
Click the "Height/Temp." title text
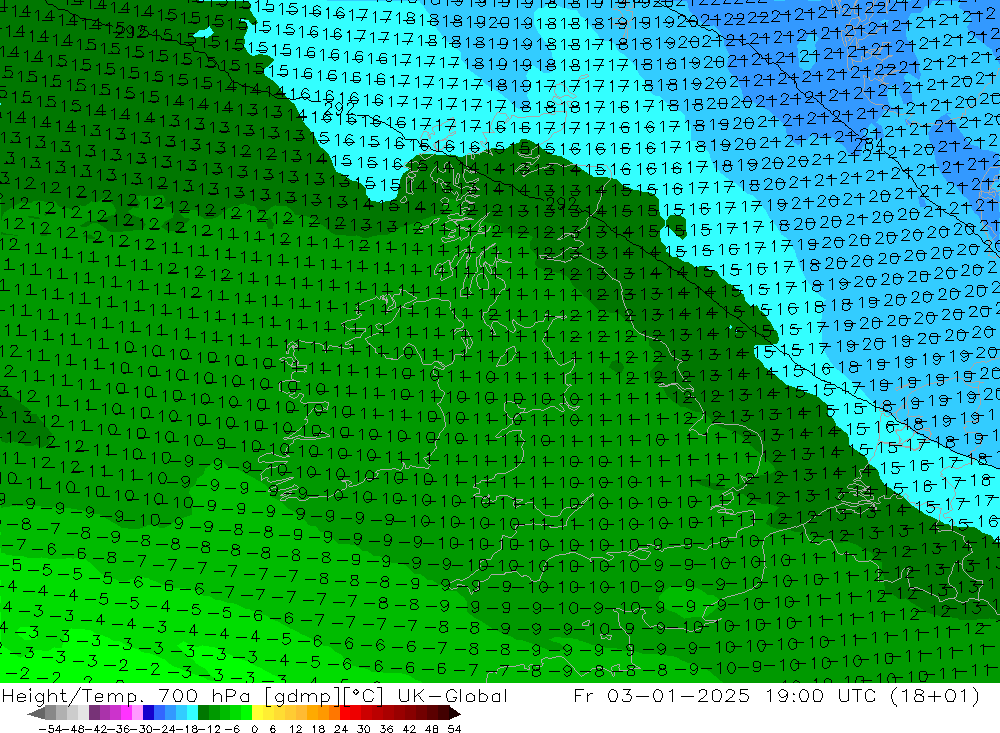[x=73, y=695]
